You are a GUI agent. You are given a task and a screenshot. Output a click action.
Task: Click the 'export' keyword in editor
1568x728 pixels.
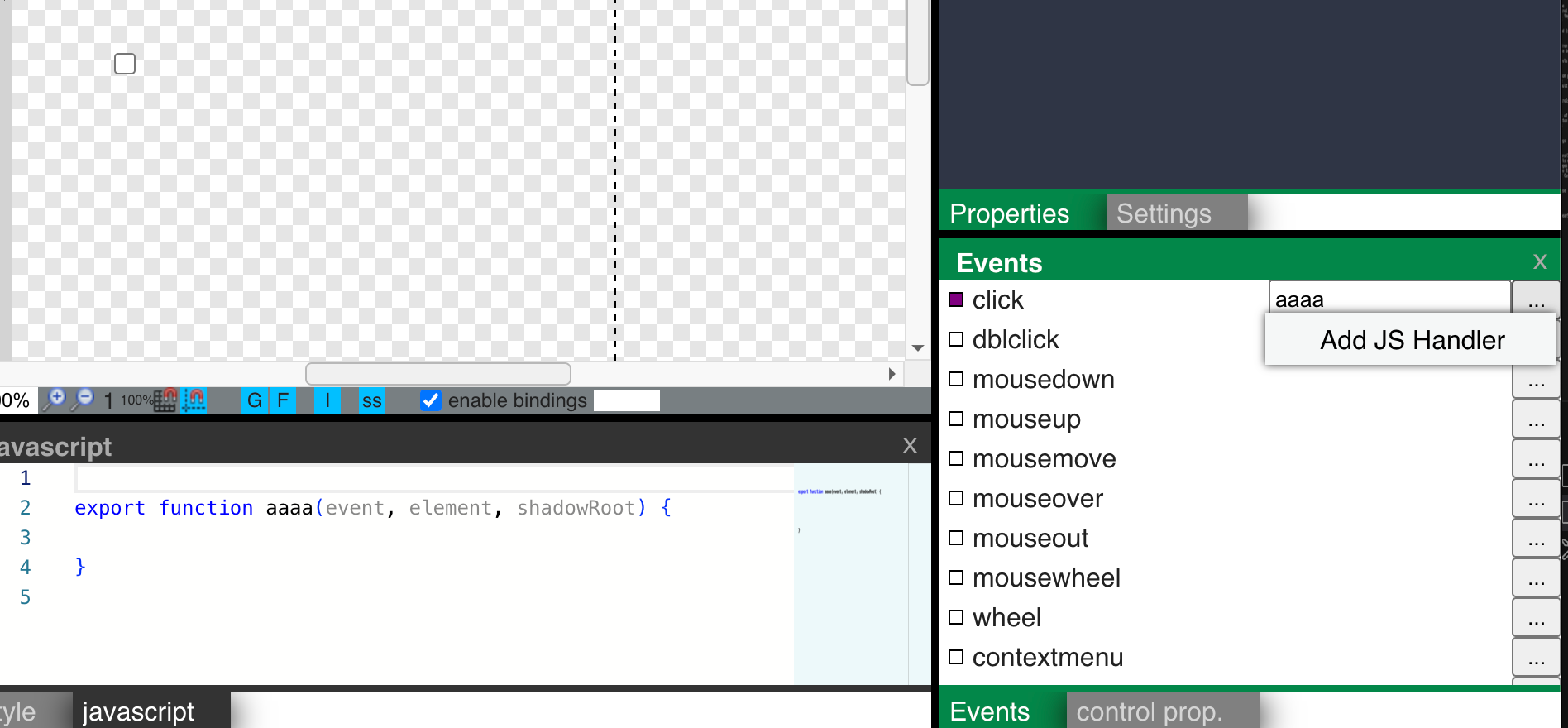pos(110,508)
